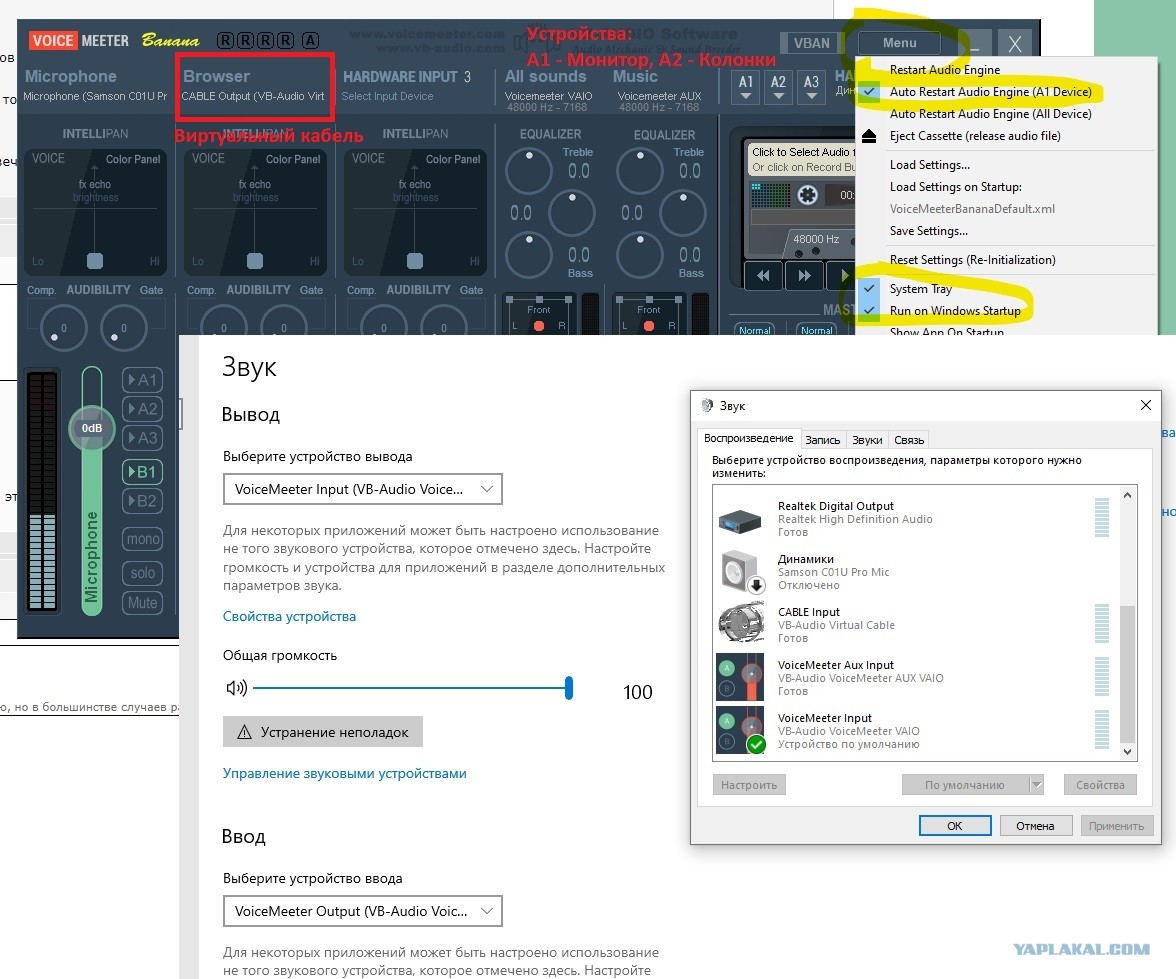Select Realtek Digital Output device icon
Viewport: 1176px width, 979px height.
click(x=740, y=519)
